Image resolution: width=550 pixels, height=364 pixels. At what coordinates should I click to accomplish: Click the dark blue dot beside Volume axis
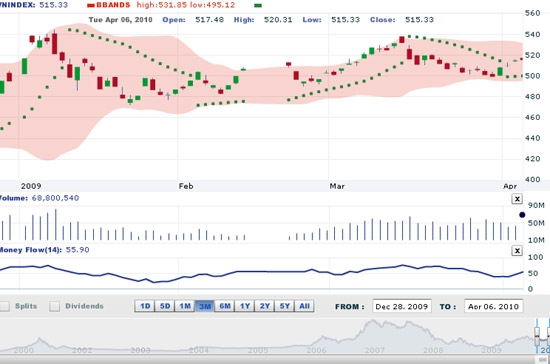(x=522, y=215)
